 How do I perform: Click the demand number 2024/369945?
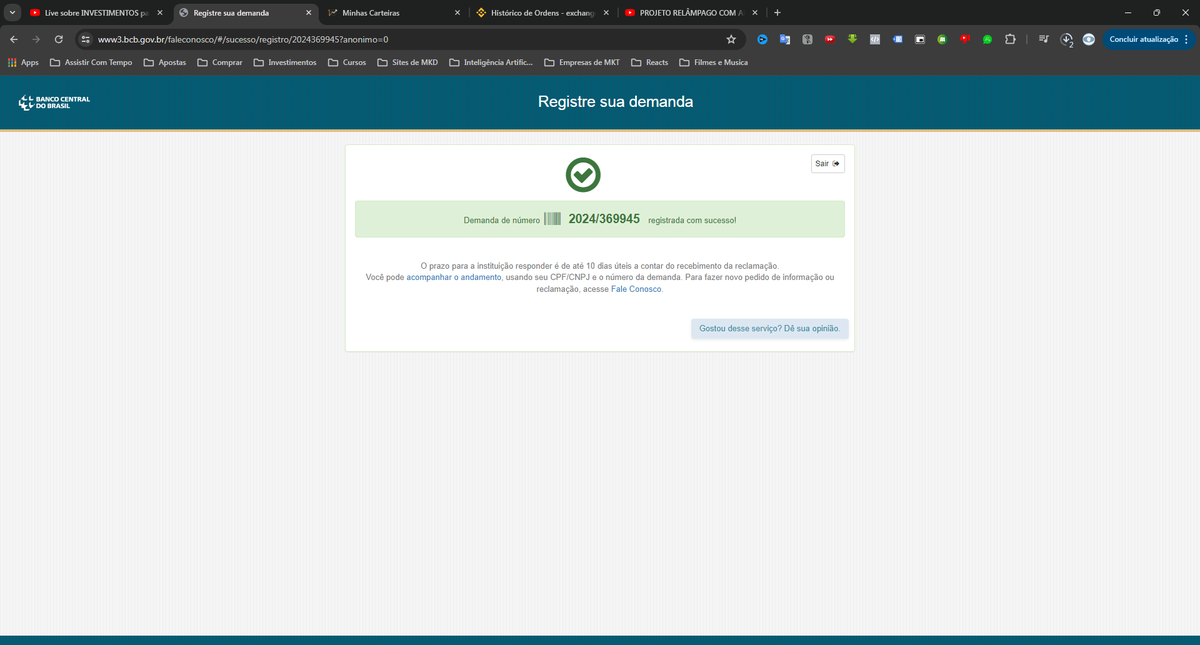coord(604,219)
